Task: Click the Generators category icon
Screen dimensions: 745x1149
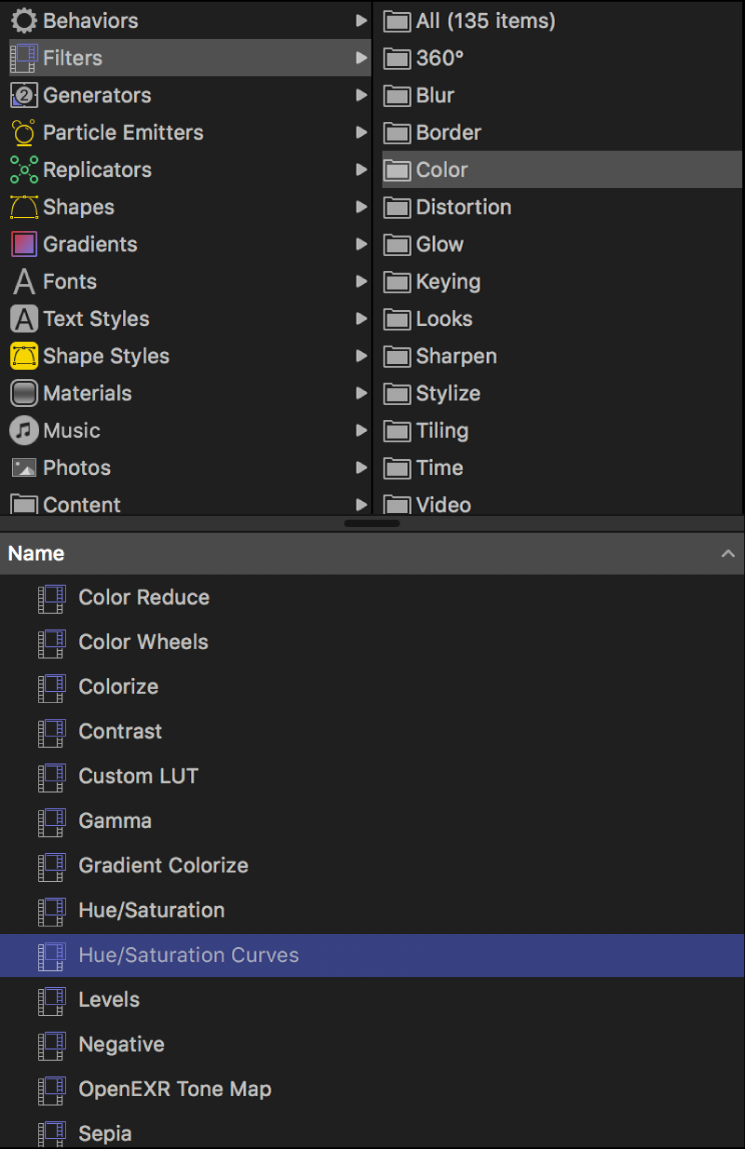Action: pos(23,95)
